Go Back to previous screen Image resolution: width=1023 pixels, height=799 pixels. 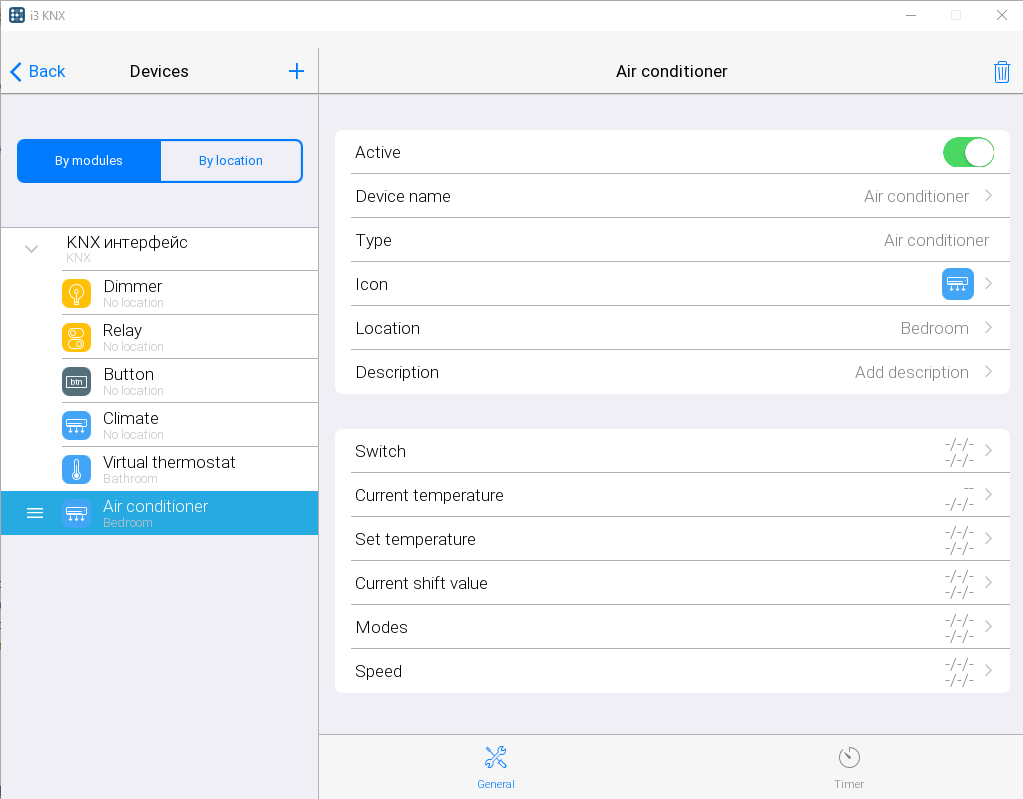[x=38, y=72]
